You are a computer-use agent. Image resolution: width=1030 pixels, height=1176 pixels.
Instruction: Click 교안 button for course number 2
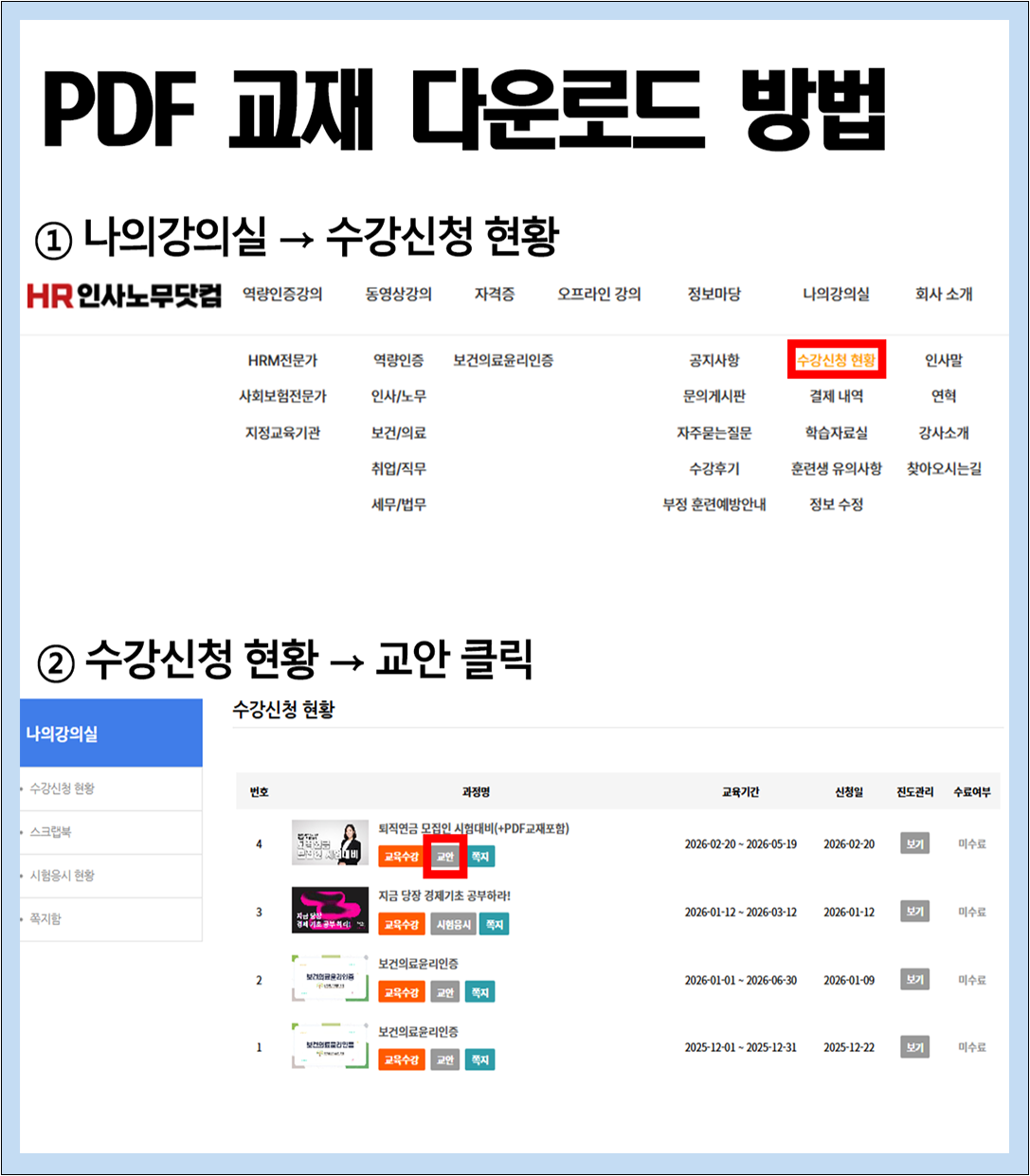[x=445, y=992]
